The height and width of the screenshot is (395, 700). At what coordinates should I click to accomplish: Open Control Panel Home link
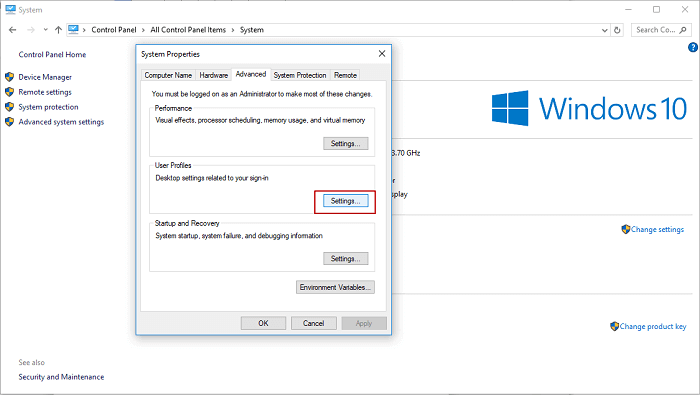tap(52, 54)
